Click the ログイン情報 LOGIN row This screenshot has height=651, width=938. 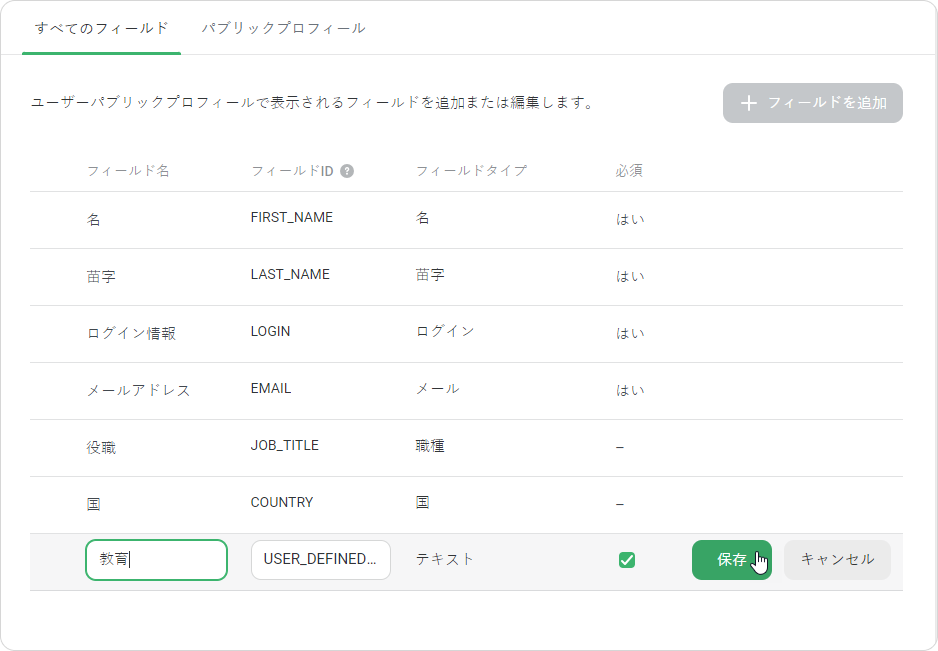pyautogui.click(x=466, y=334)
